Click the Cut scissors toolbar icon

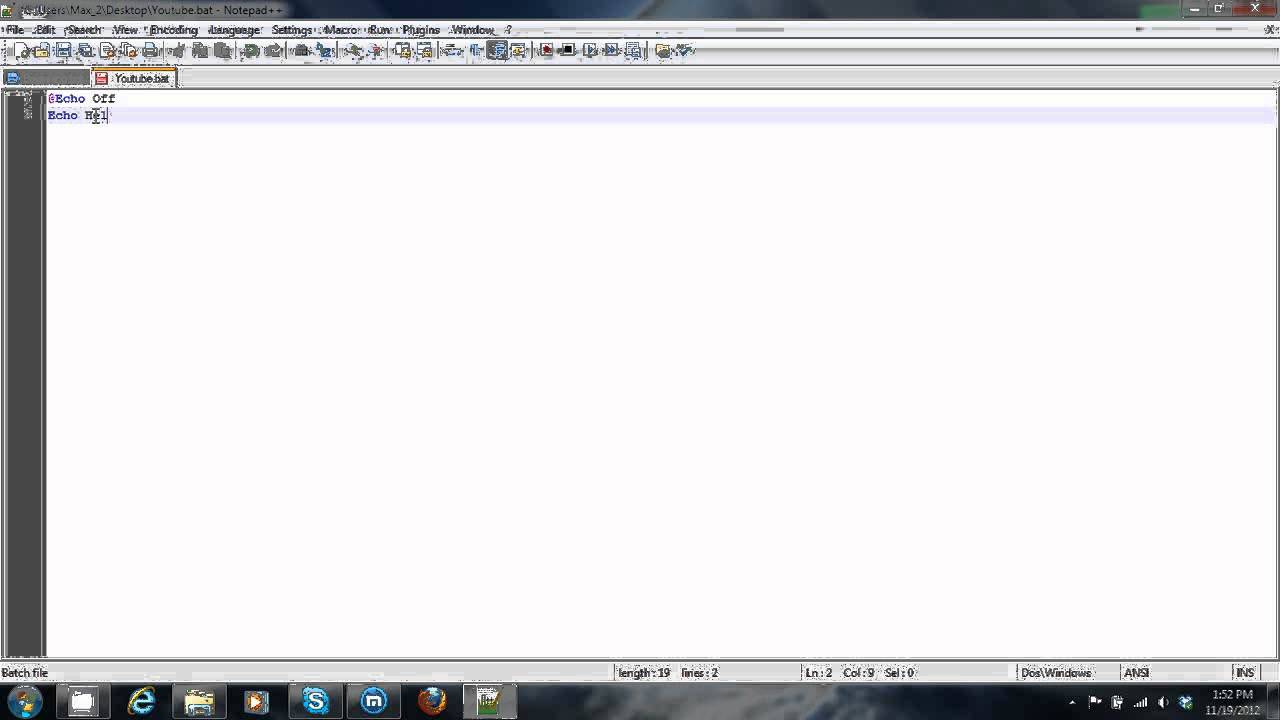click(178, 50)
